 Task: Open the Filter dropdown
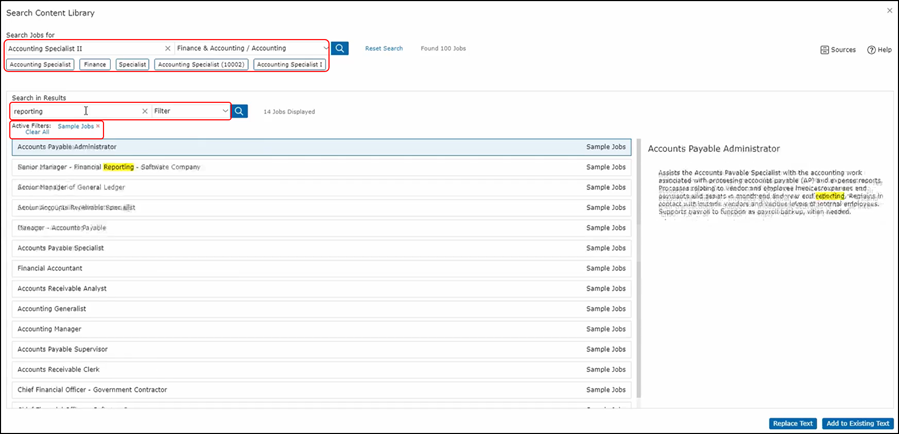tap(224, 111)
